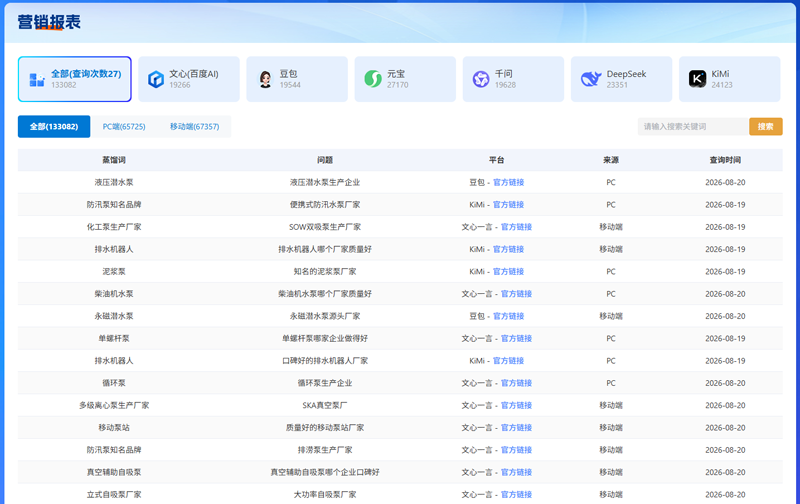
Task: Click the 真空辅助自吸泵 keyword cell
Action: pyautogui.click(x=114, y=472)
